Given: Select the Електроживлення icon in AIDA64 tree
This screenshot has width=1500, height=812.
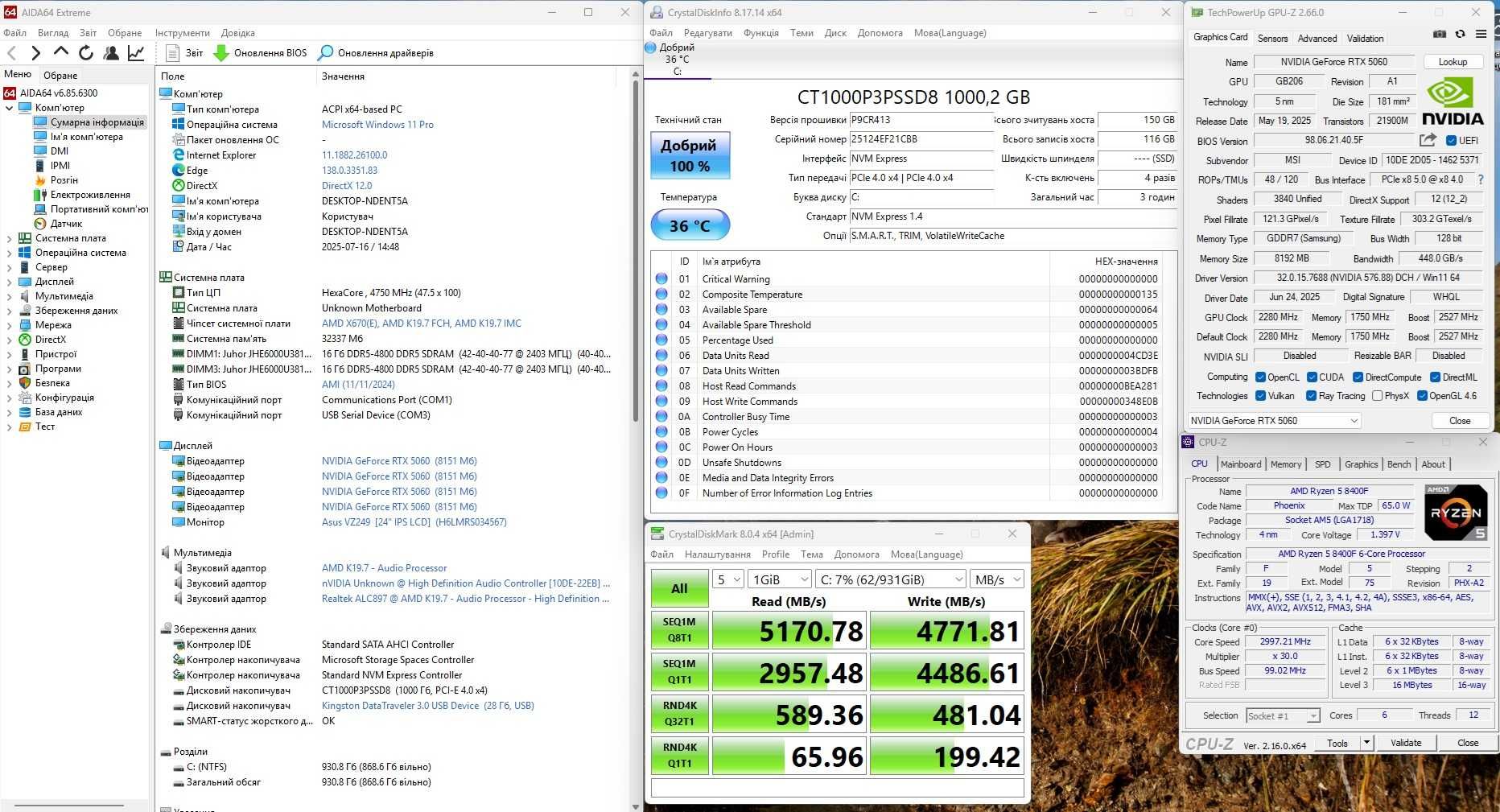Looking at the screenshot, I should click(40, 195).
